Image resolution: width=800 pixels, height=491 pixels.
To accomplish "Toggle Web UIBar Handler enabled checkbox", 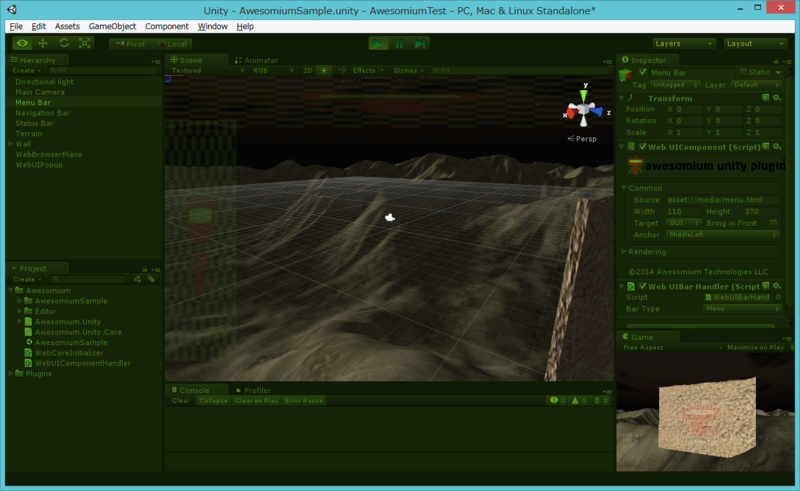I will (x=642, y=286).
